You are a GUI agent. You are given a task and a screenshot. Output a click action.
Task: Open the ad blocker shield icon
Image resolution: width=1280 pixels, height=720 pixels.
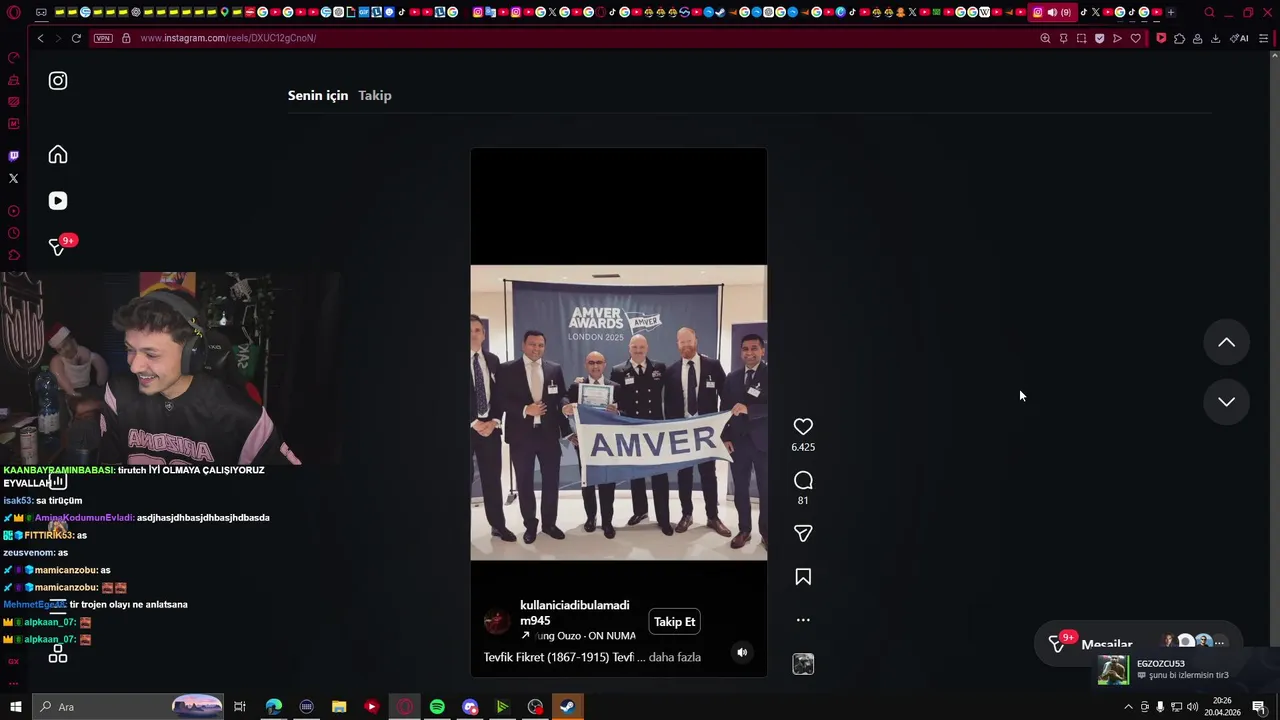[1099, 38]
